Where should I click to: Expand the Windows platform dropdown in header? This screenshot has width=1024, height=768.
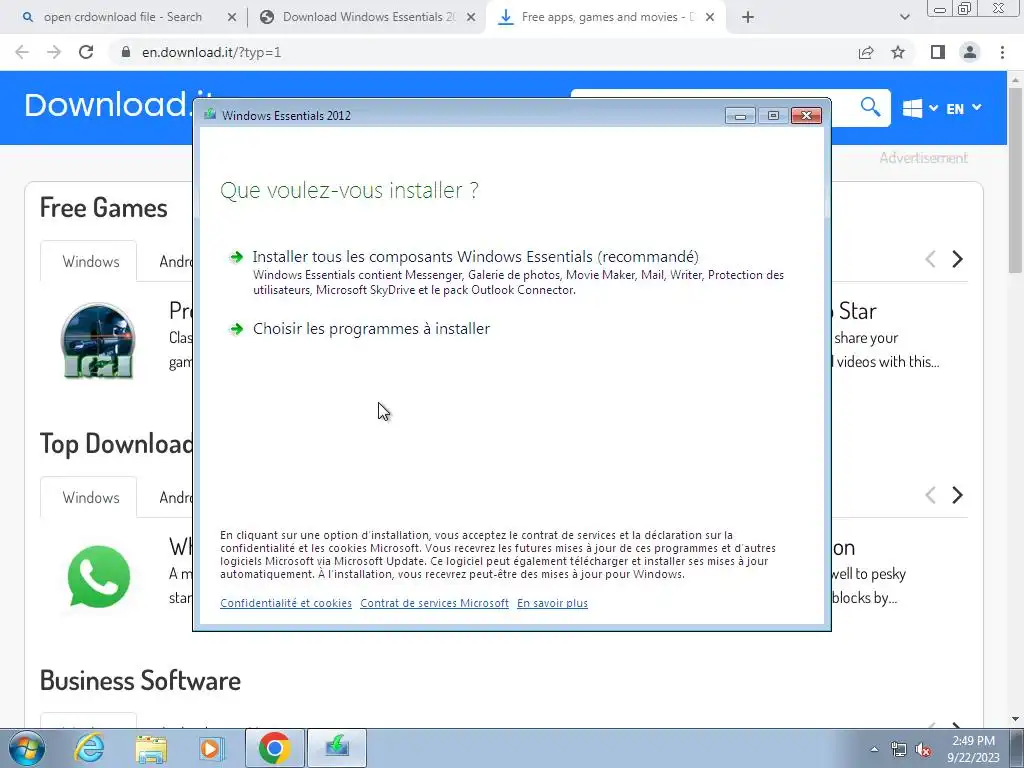coord(920,108)
